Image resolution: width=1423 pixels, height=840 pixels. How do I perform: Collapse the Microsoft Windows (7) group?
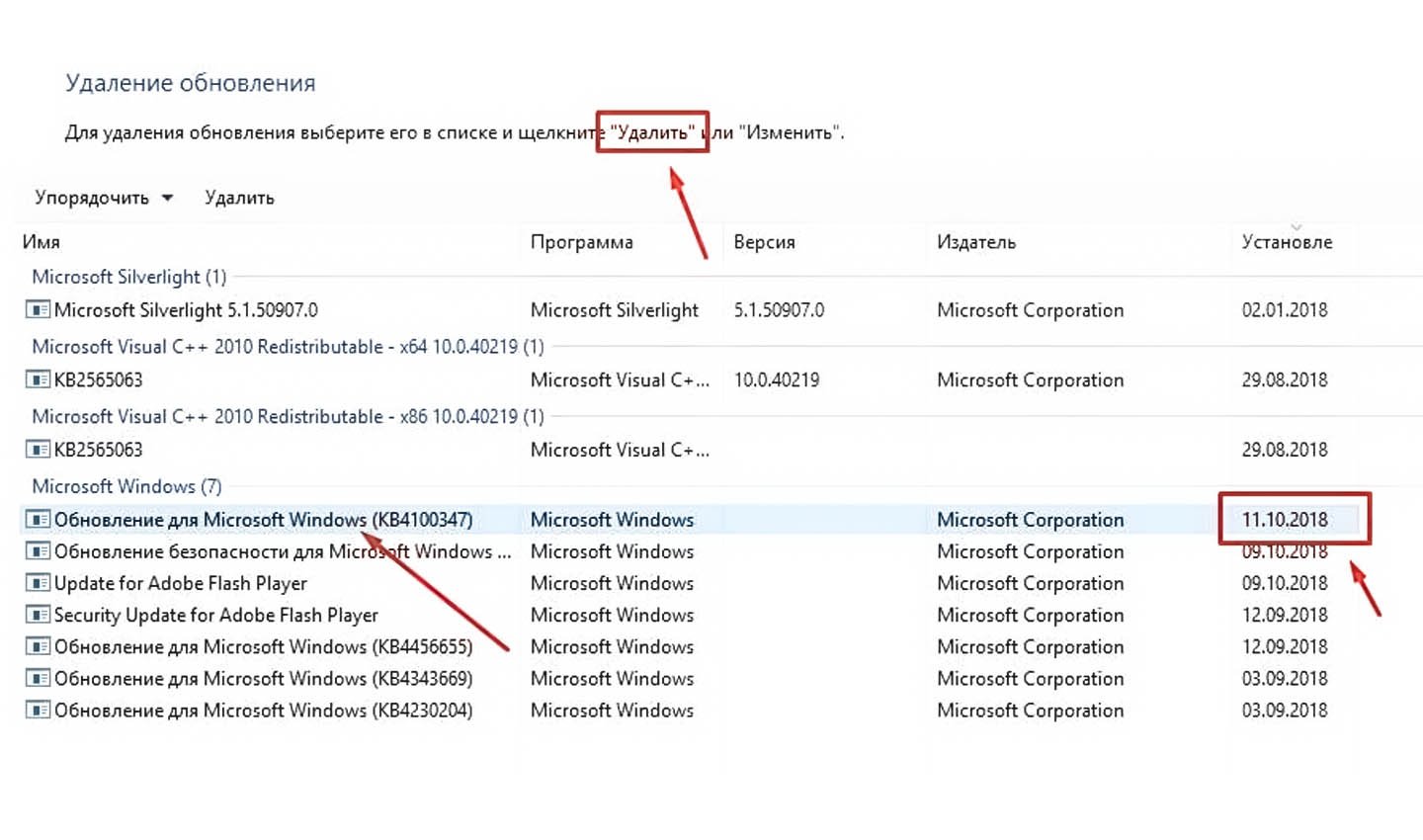pos(126,486)
